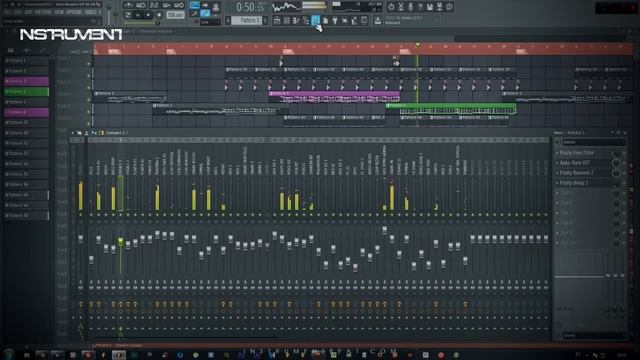Open the Line snap dropdown
The height and width of the screenshot is (360, 640).
[x=211, y=22]
